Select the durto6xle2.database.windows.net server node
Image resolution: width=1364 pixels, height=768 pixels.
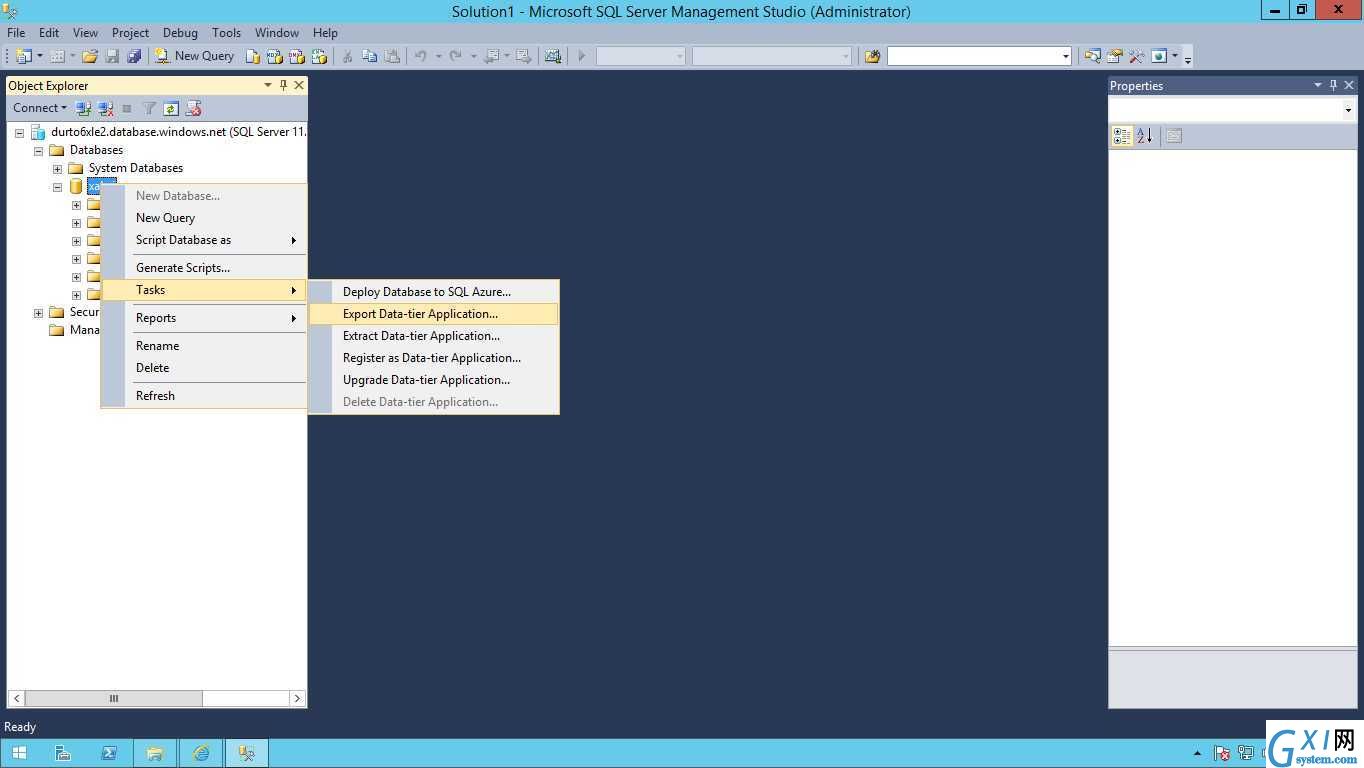[179, 132]
